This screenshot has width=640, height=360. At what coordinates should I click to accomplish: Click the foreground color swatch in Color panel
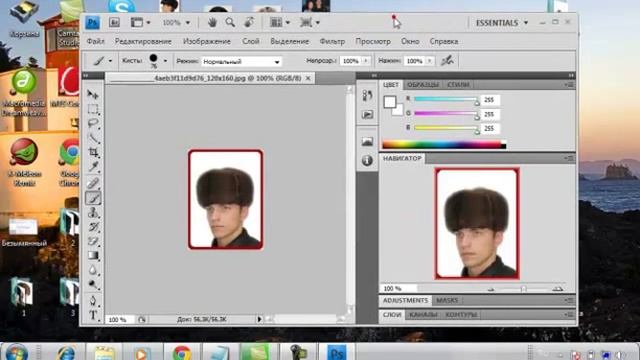(x=390, y=102)
